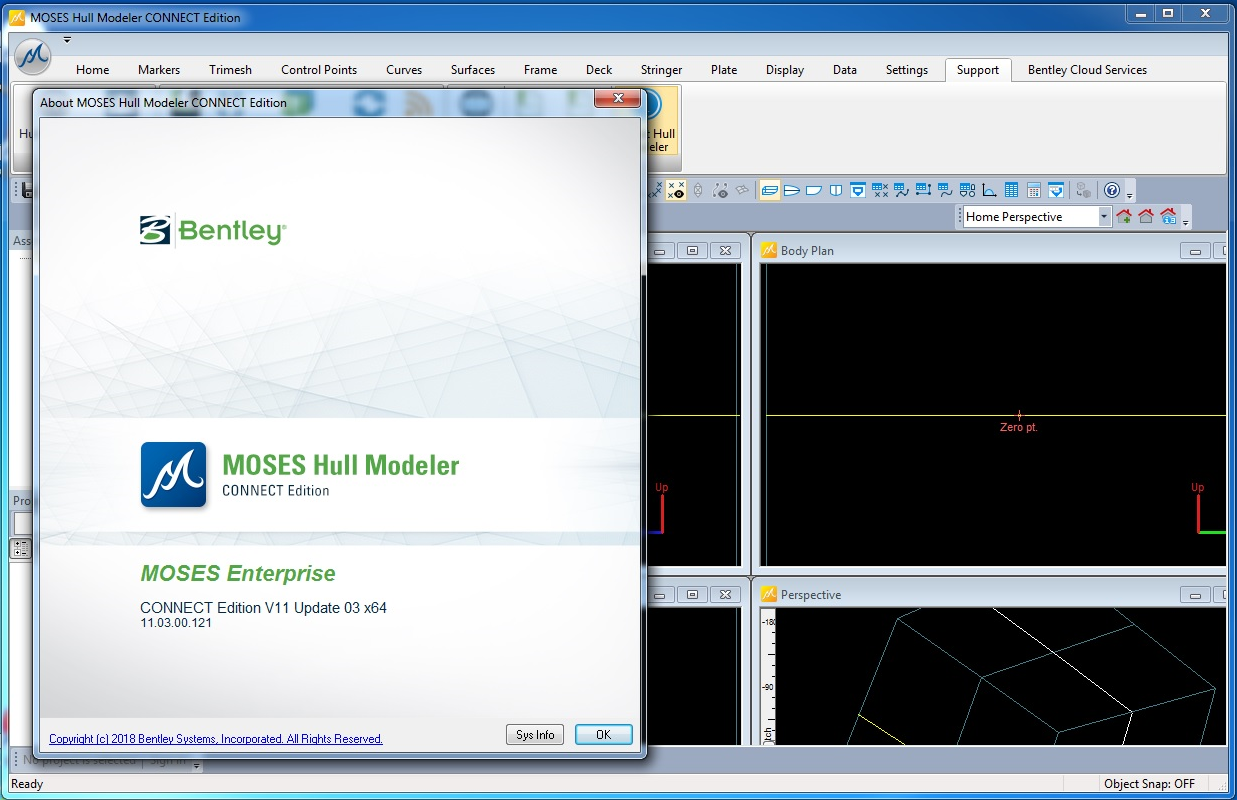
Task: Select the Deck ribbon tab
Action: click(599, 70)
